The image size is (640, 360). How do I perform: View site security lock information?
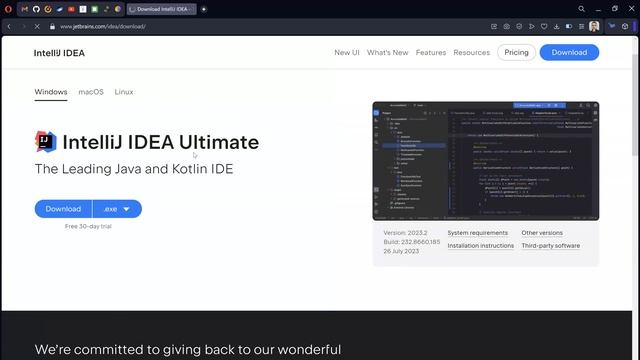tap(52, 27)
